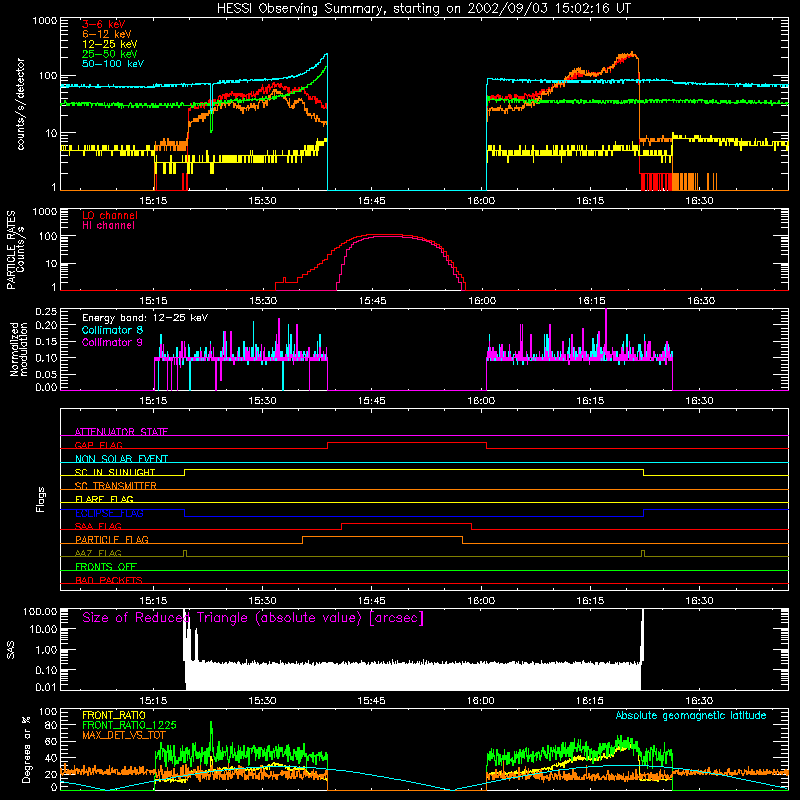Click the raised GAP_FLAG step segment
Screen dimensions: 800x800
tap(407, 442)
